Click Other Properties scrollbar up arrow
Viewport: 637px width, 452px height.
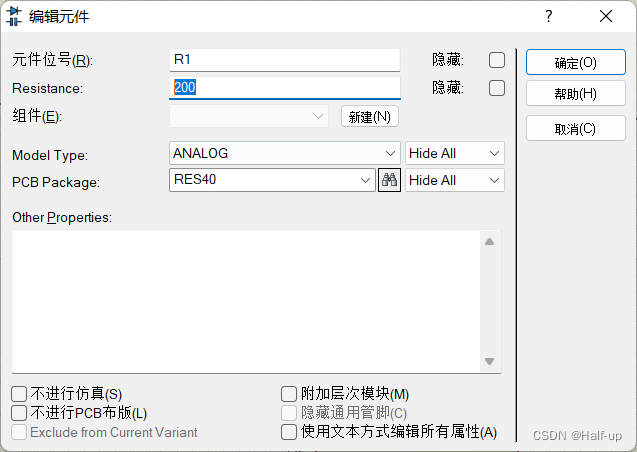(490, 242)
